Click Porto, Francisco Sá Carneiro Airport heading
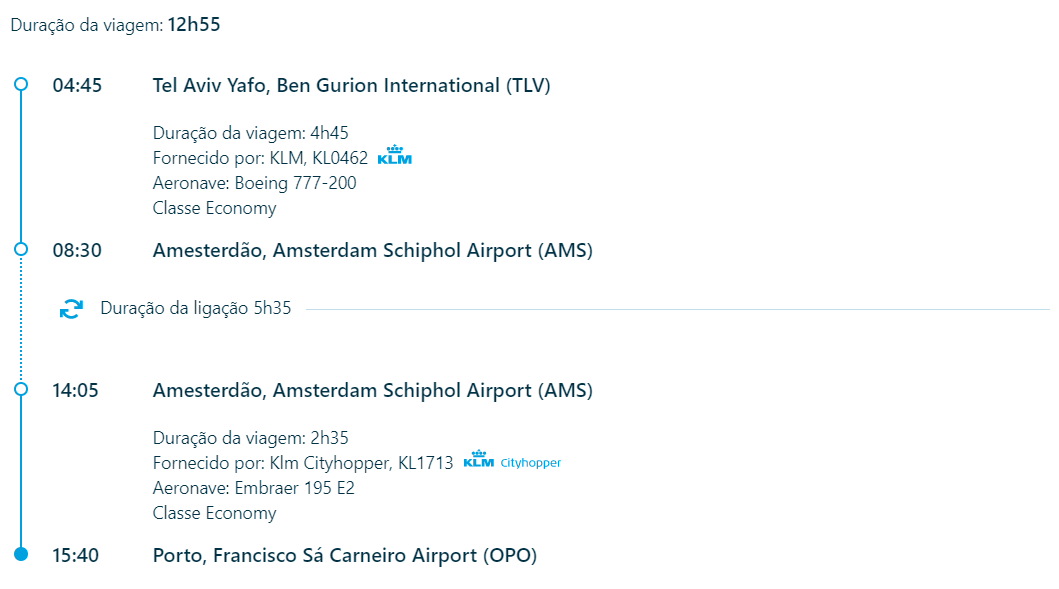Viewport: 1059px width, 589px height. tap(344, 556)
